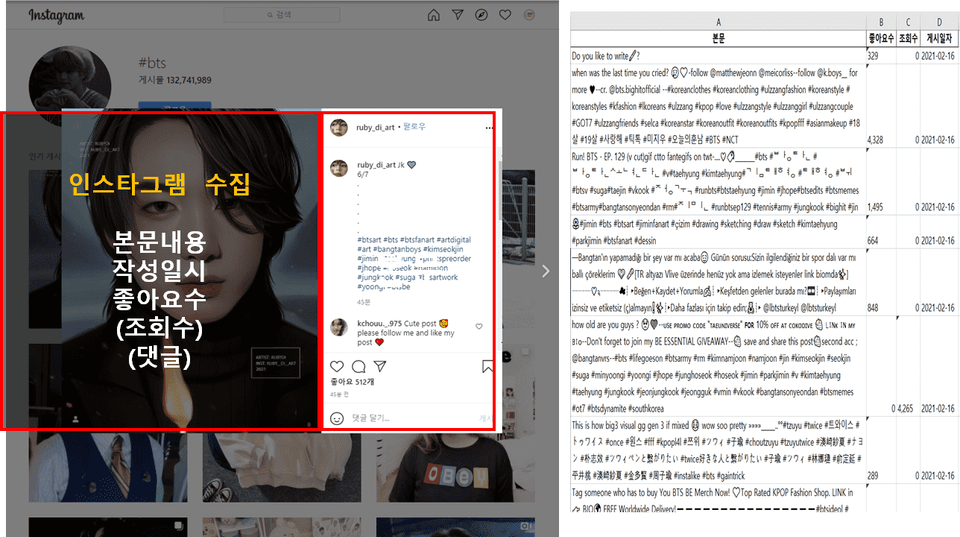
Task: Open the sneakers post thumbnail
Action: pos(282,467)
